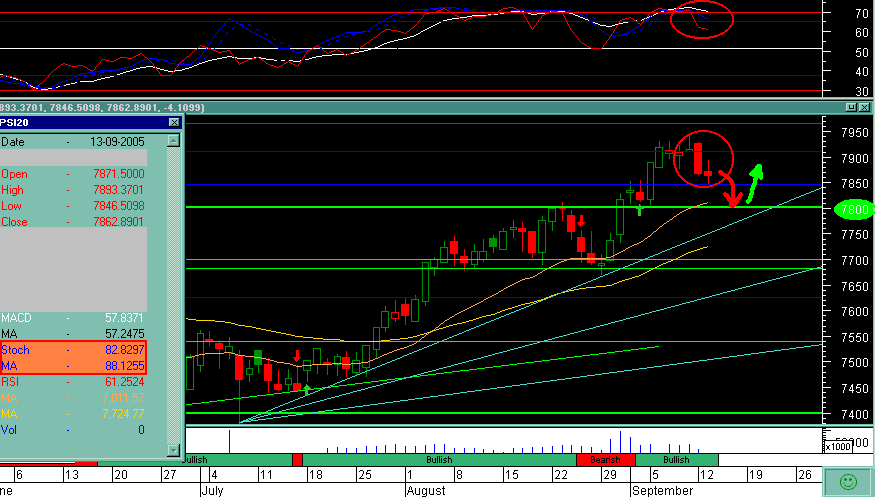This screenshot has height=497, width=875.
Task: Close the price chart window
Action: point(864,107)
